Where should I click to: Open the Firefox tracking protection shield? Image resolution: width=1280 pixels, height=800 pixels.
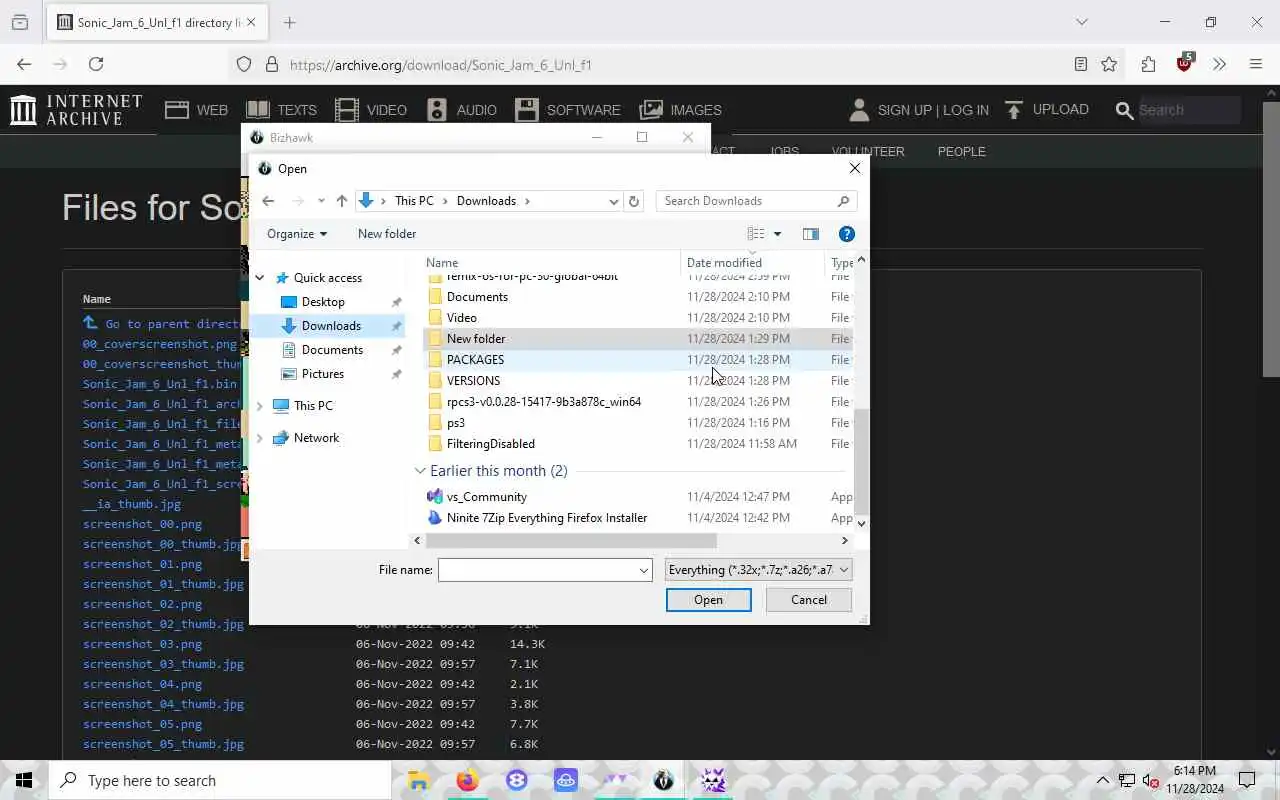tap(244, 64)
